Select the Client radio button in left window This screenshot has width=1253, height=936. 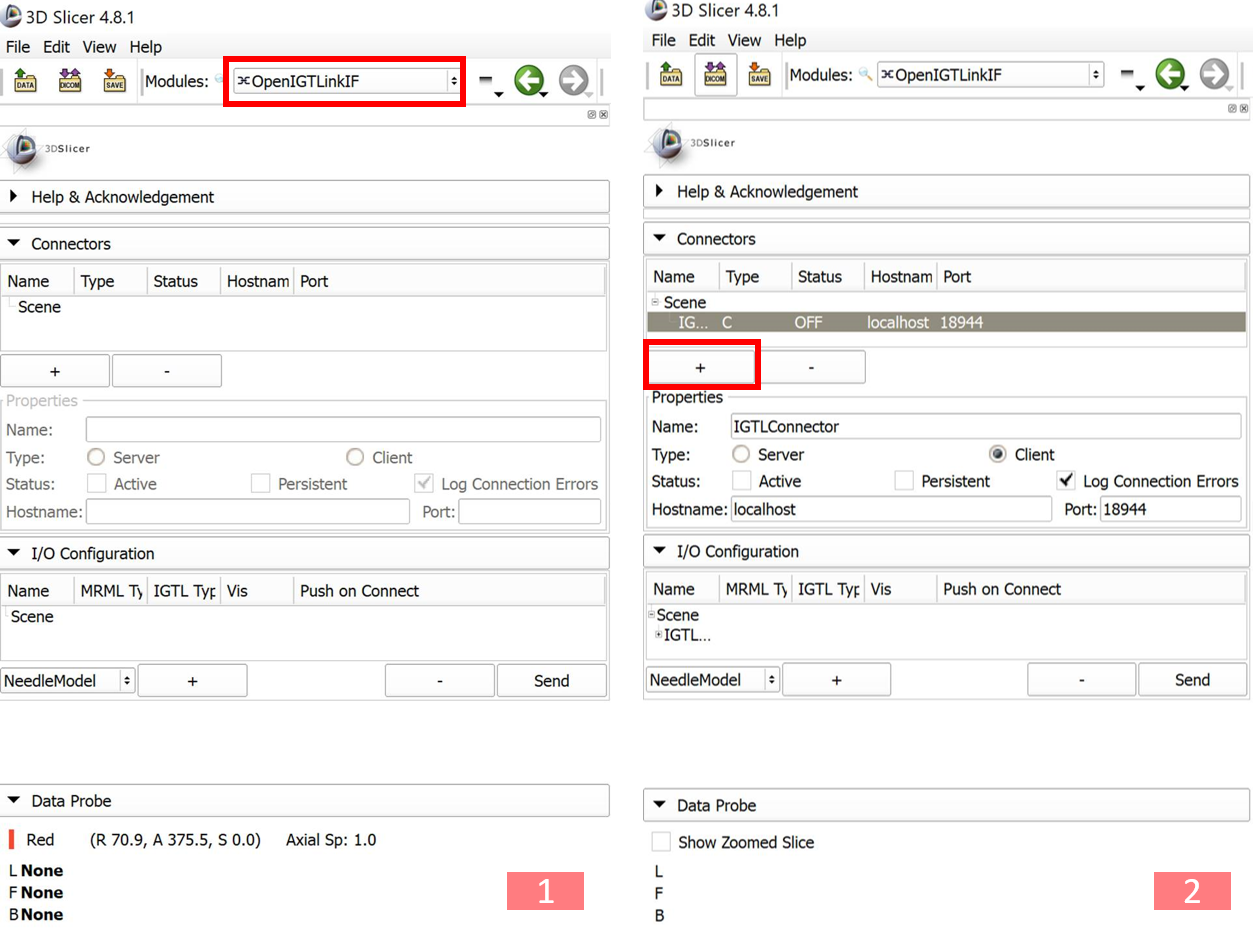click(355, 457)
